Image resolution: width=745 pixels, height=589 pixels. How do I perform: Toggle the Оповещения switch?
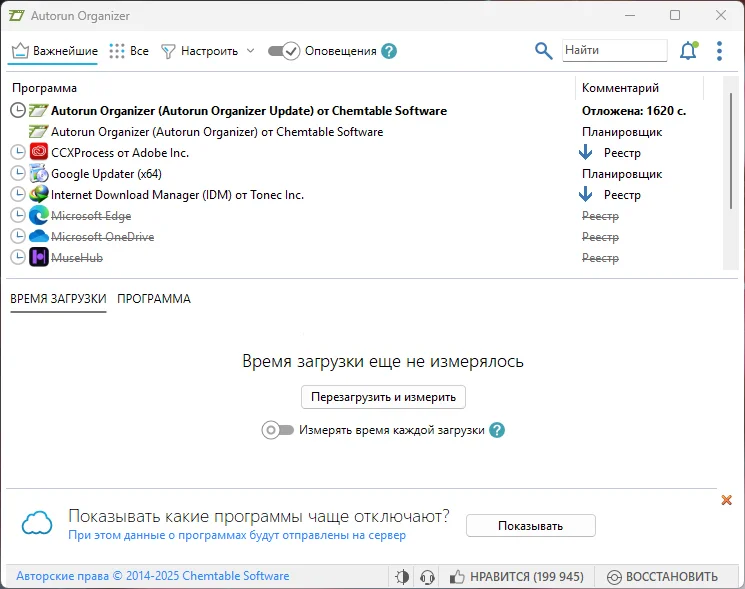point(284,51)
